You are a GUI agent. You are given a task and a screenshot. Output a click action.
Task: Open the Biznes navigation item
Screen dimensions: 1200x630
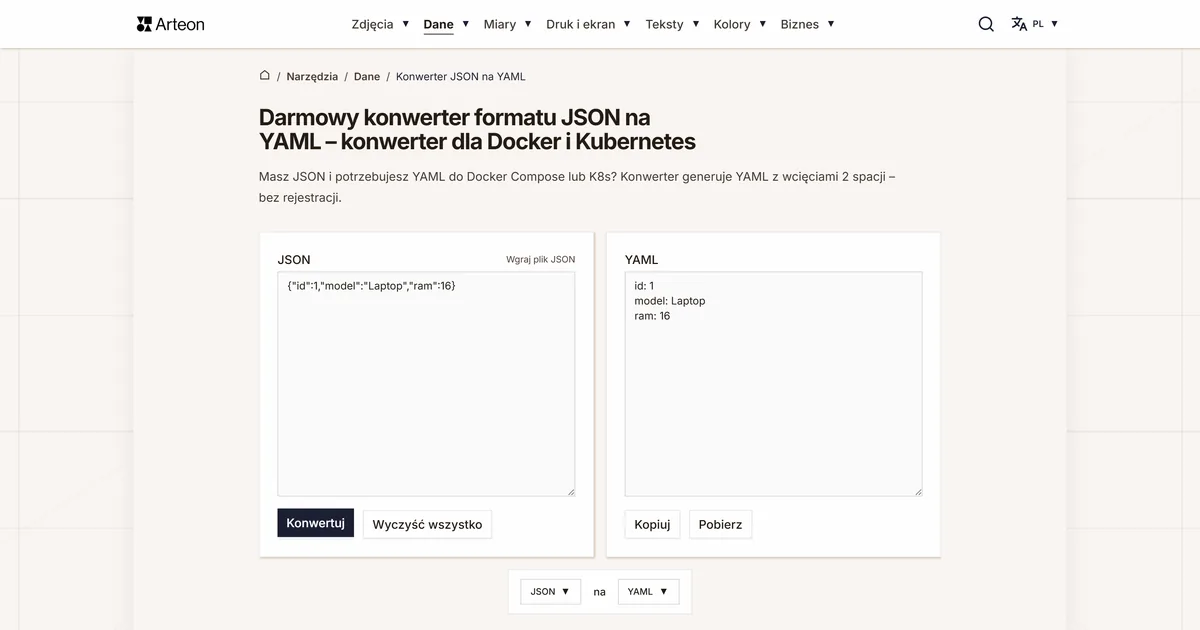[x=800, y=24]
